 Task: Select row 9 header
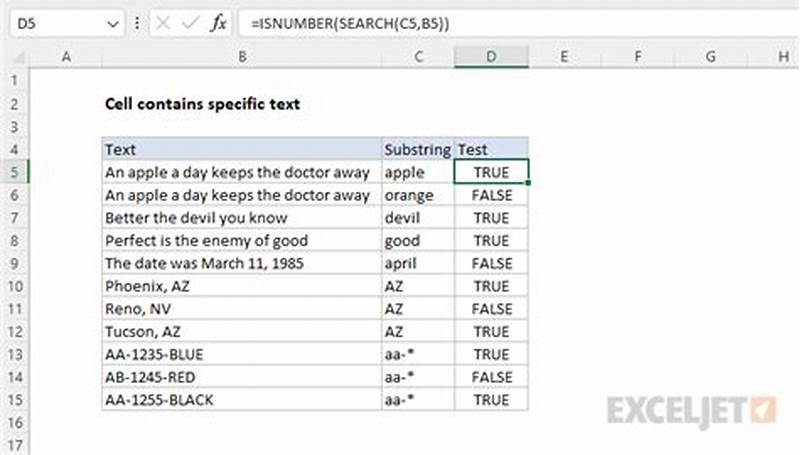tap(14, 263)
